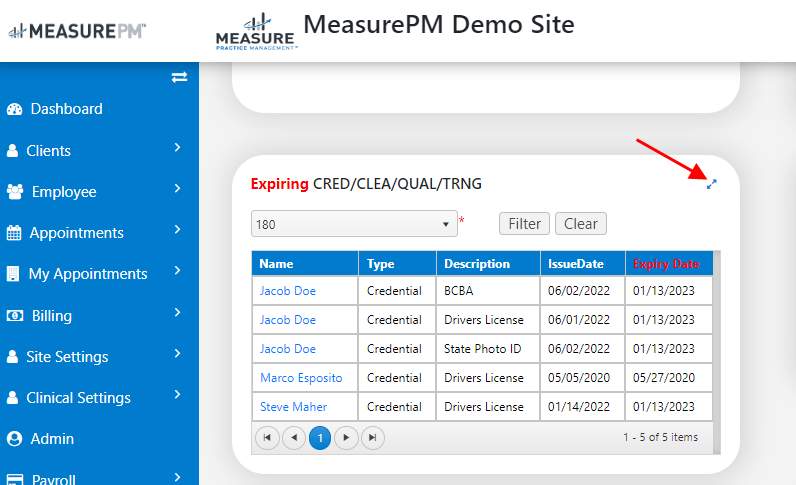
Task: Open Jacob Doe link in BCBA row
Action: click(x=288, y=291)
